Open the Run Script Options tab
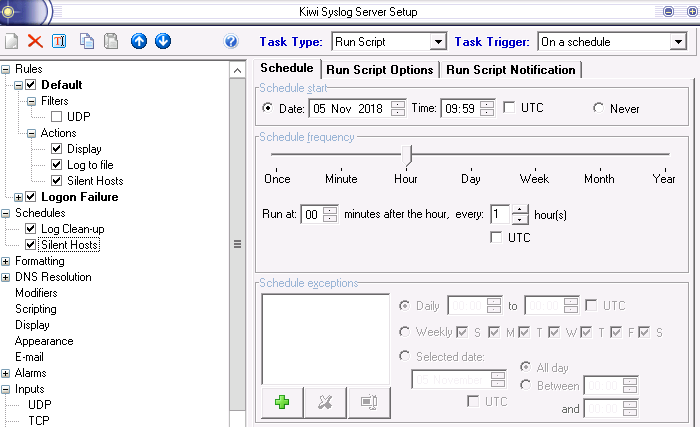The width and height of the screenshot is (700, 427). 380,70
